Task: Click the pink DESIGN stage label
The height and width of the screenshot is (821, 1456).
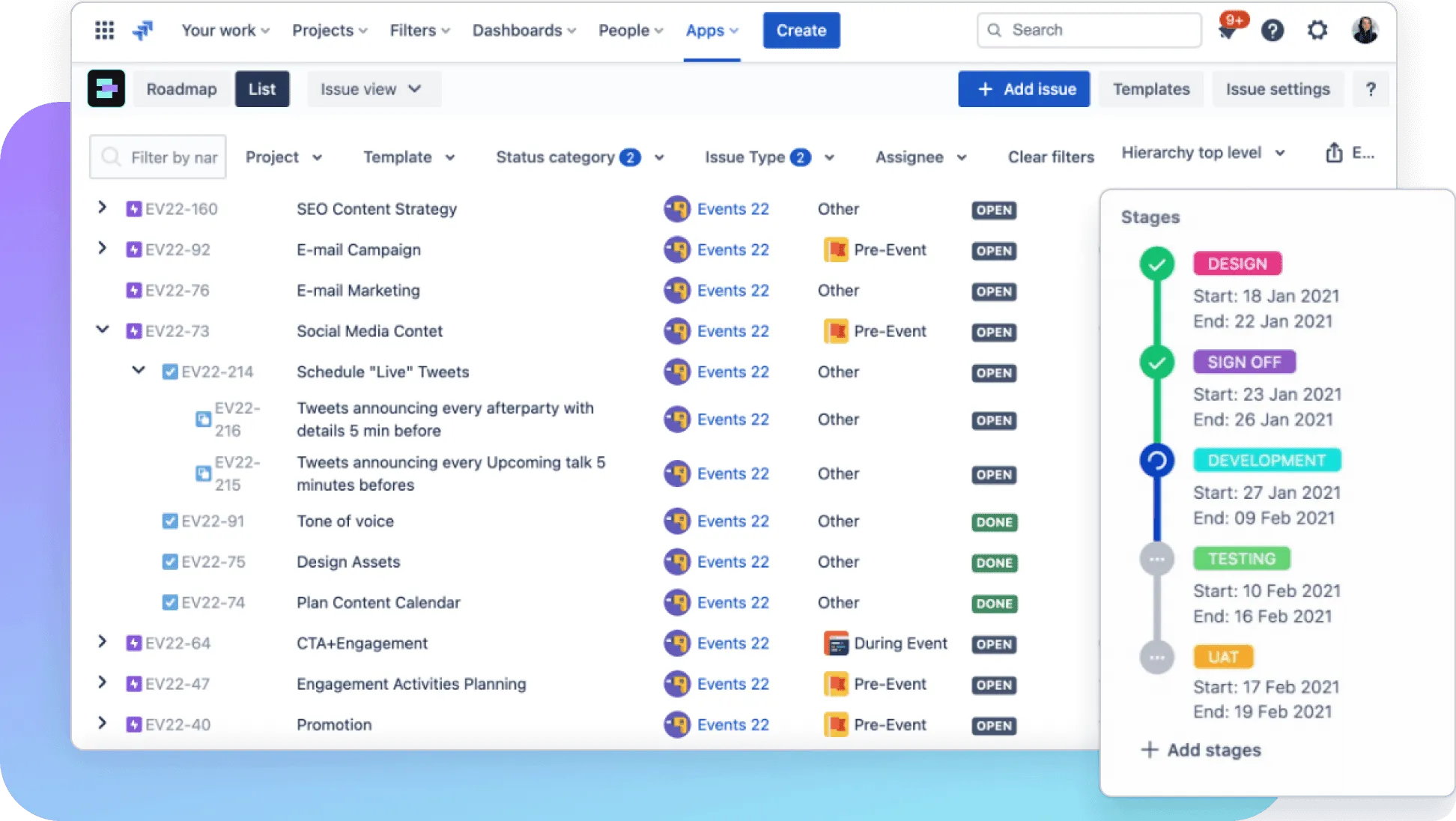Action: pyautogui.click(x=1237, y=264)
